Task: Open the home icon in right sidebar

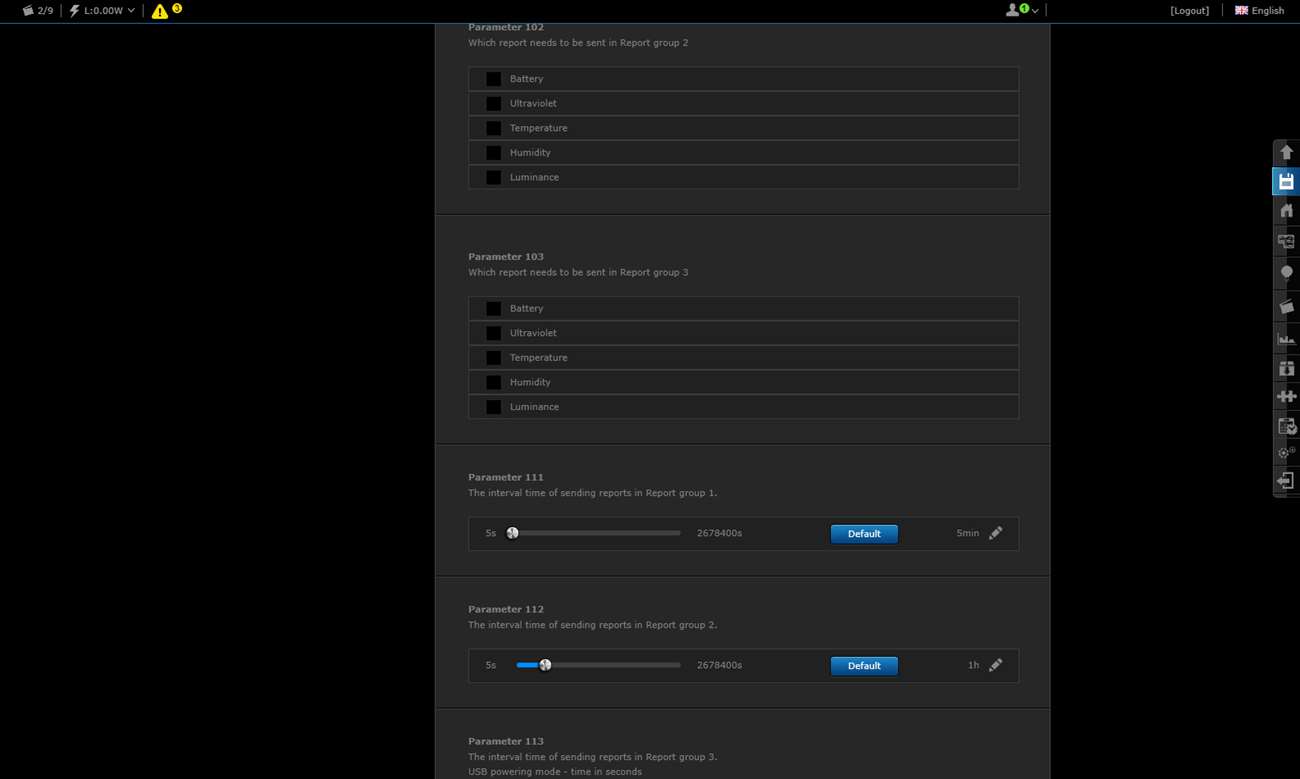Action: click(1286, 211)
